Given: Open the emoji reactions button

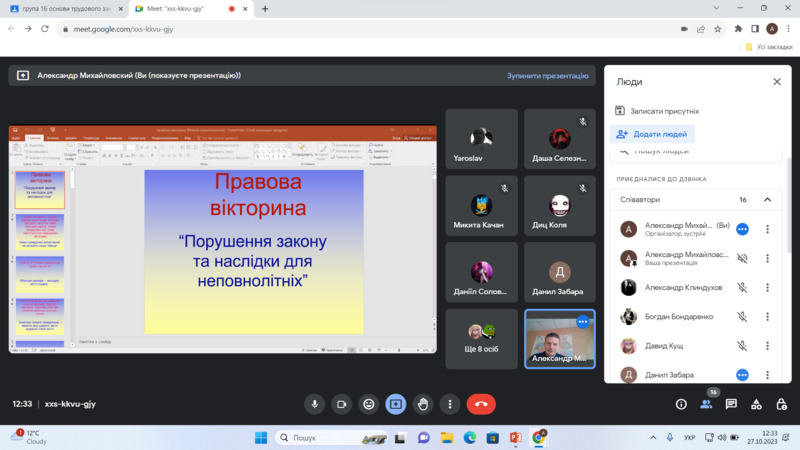Looking at the screenshot, I should coord(369,404).
